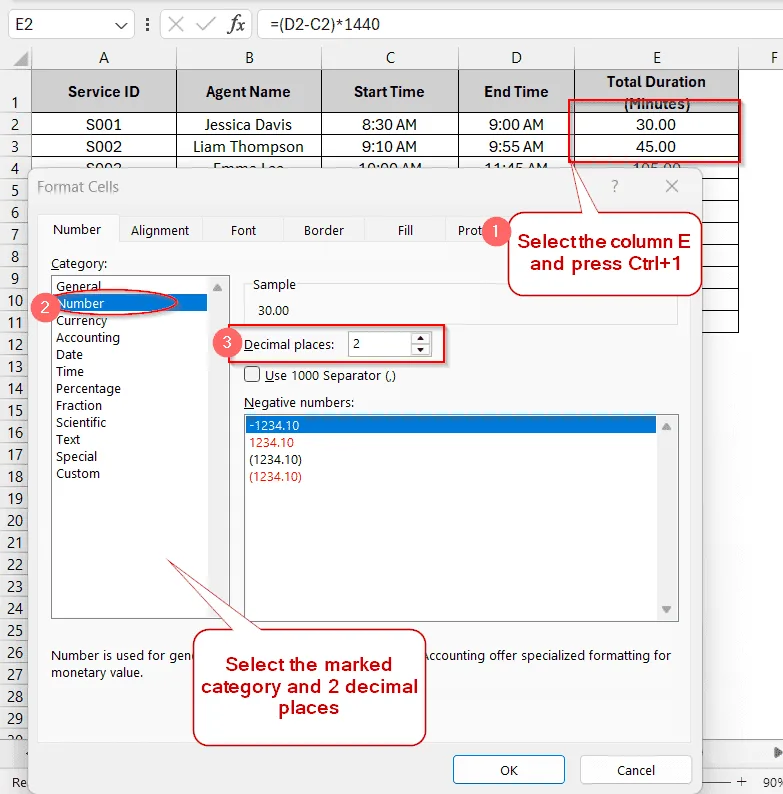
Task: Click Service ID cell S001
Action: (104, 124)
